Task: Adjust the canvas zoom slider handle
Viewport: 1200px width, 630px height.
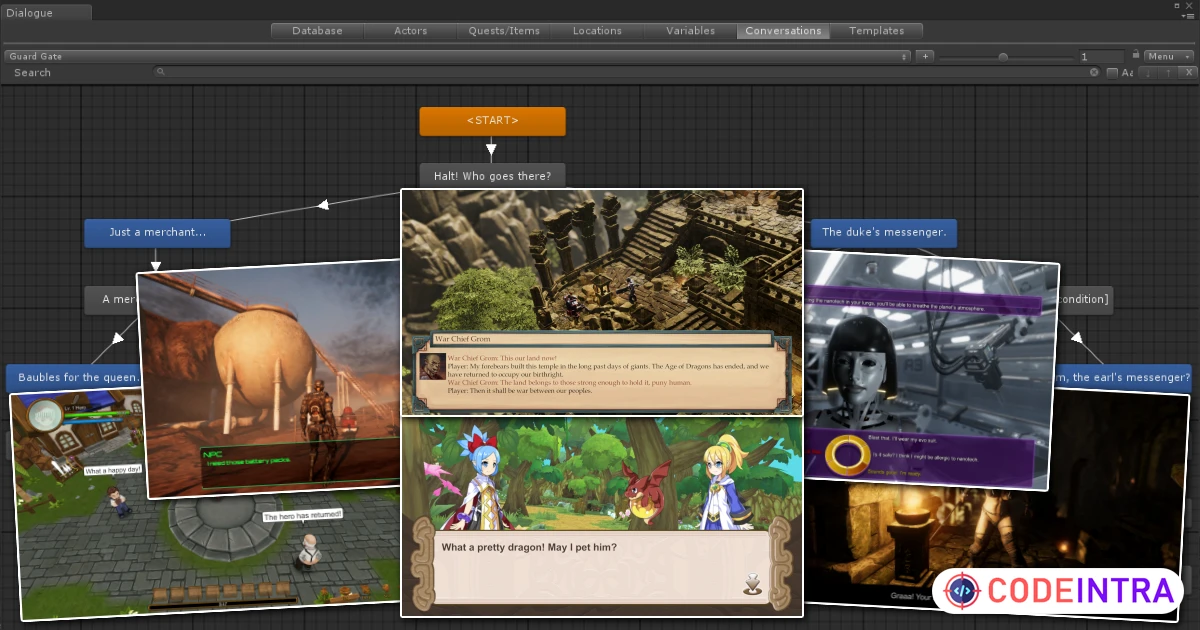Action: (x=1003, y=57)
